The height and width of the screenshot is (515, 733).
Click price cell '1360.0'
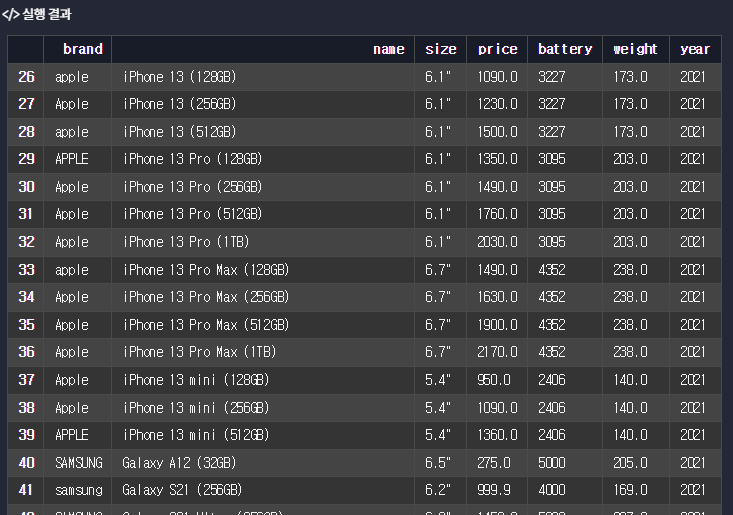pyautogui.click(x=497, y=435)
